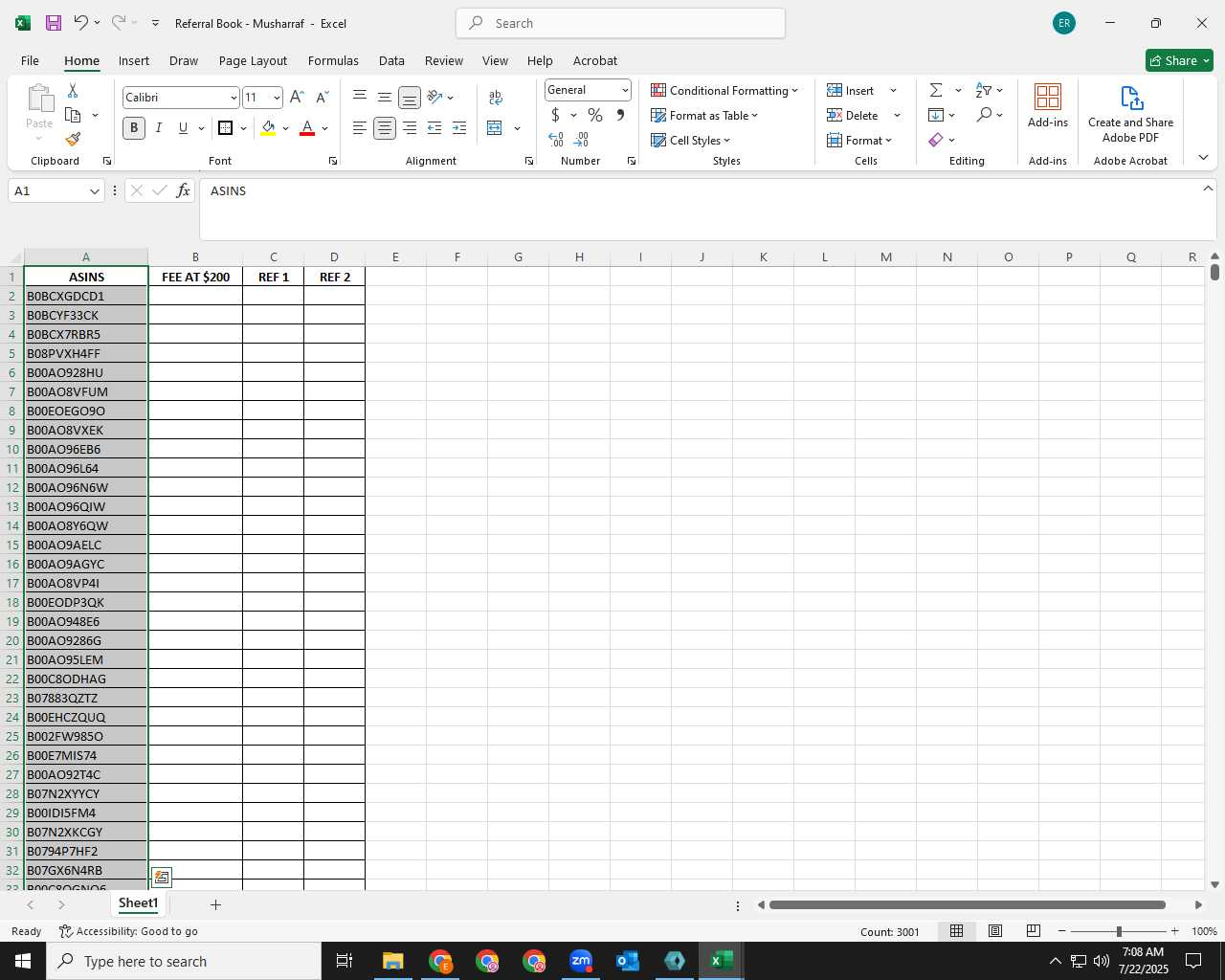Click the Font Color red swatch

307,128
